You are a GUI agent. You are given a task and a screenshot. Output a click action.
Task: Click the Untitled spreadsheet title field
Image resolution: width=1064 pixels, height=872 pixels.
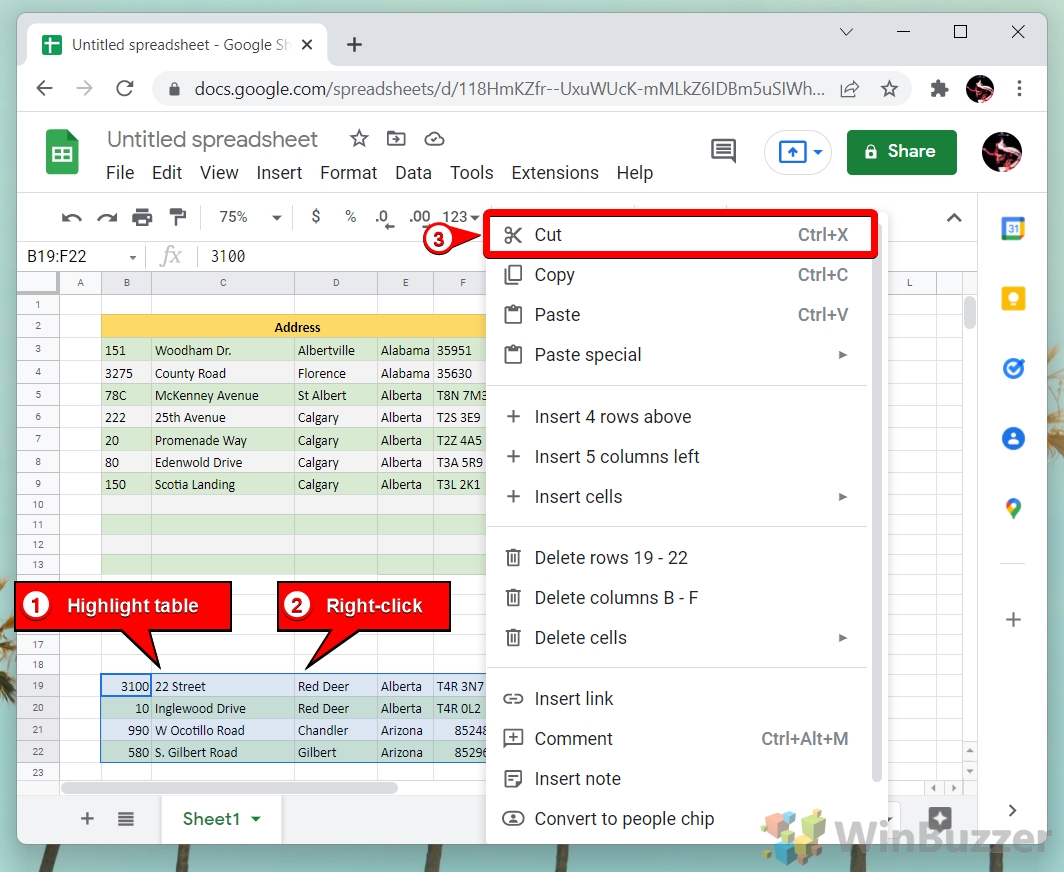[x=212, y=139]
